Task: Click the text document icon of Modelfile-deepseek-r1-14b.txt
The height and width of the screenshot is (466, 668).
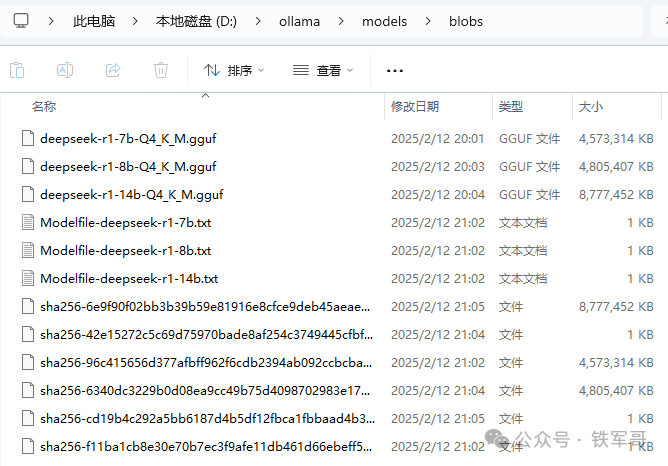Action: [28, 279]
